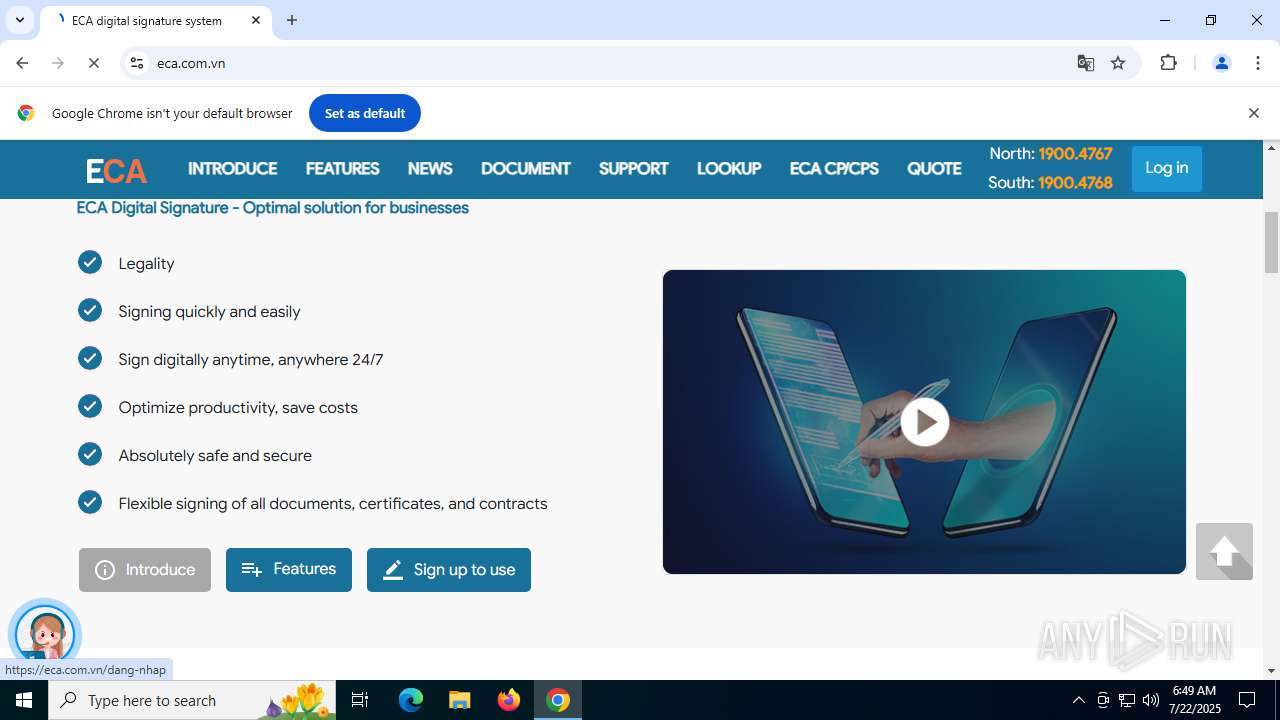This screenshot has width=1280, height=720.
Task: Open the INTRODUCE menu item
Action: [232, 169]
